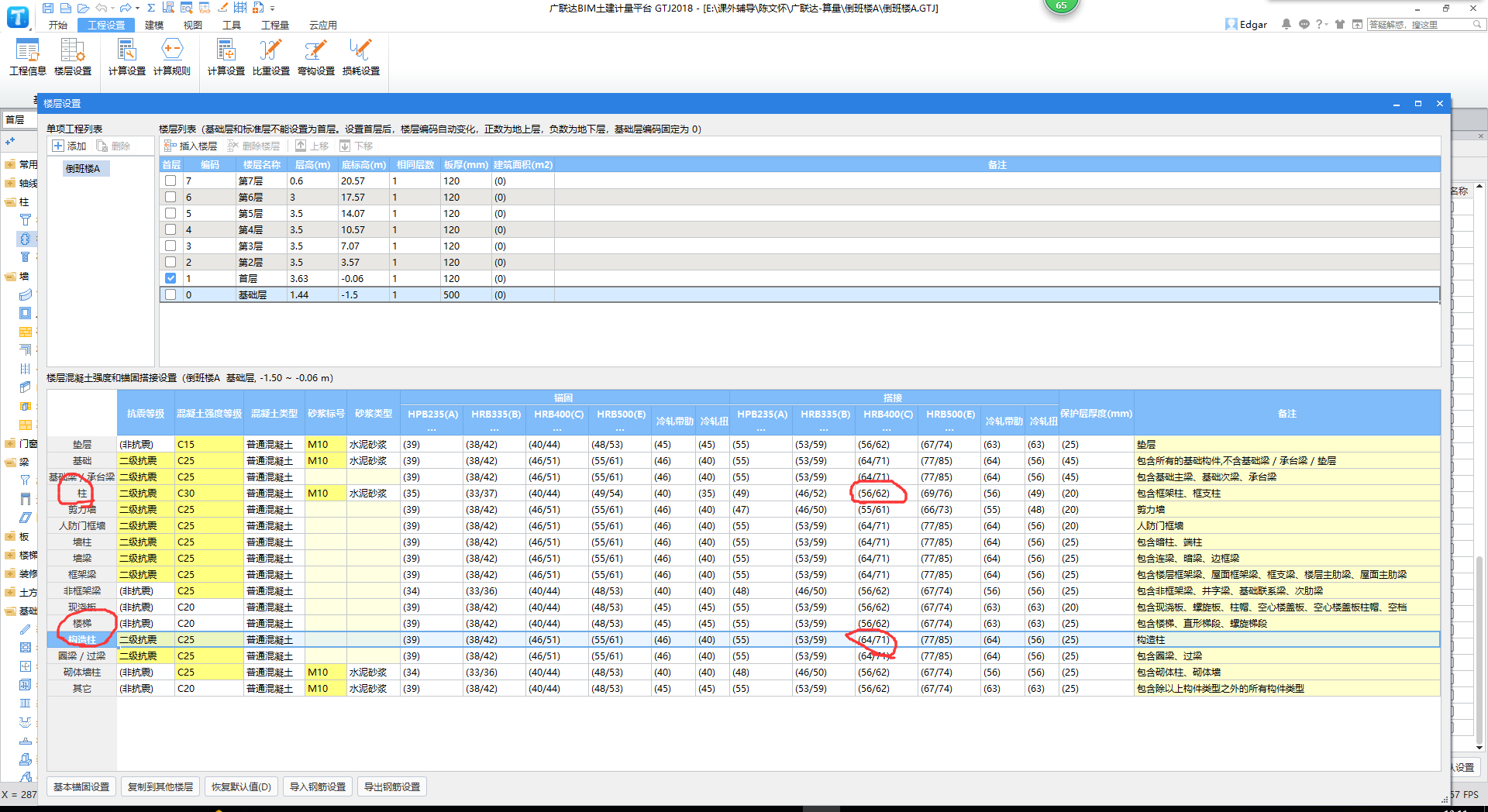Screen dimensions: 1488x812
Task: Click the save icon in quick toolbar
Action: tap(48, 8)
